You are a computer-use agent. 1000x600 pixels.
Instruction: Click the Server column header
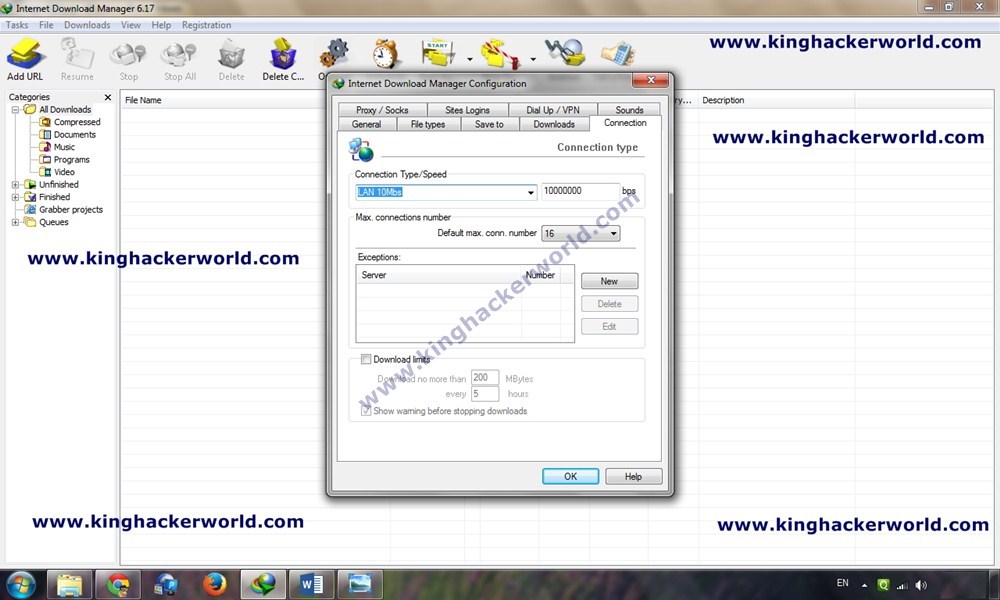tap(439, 275)
